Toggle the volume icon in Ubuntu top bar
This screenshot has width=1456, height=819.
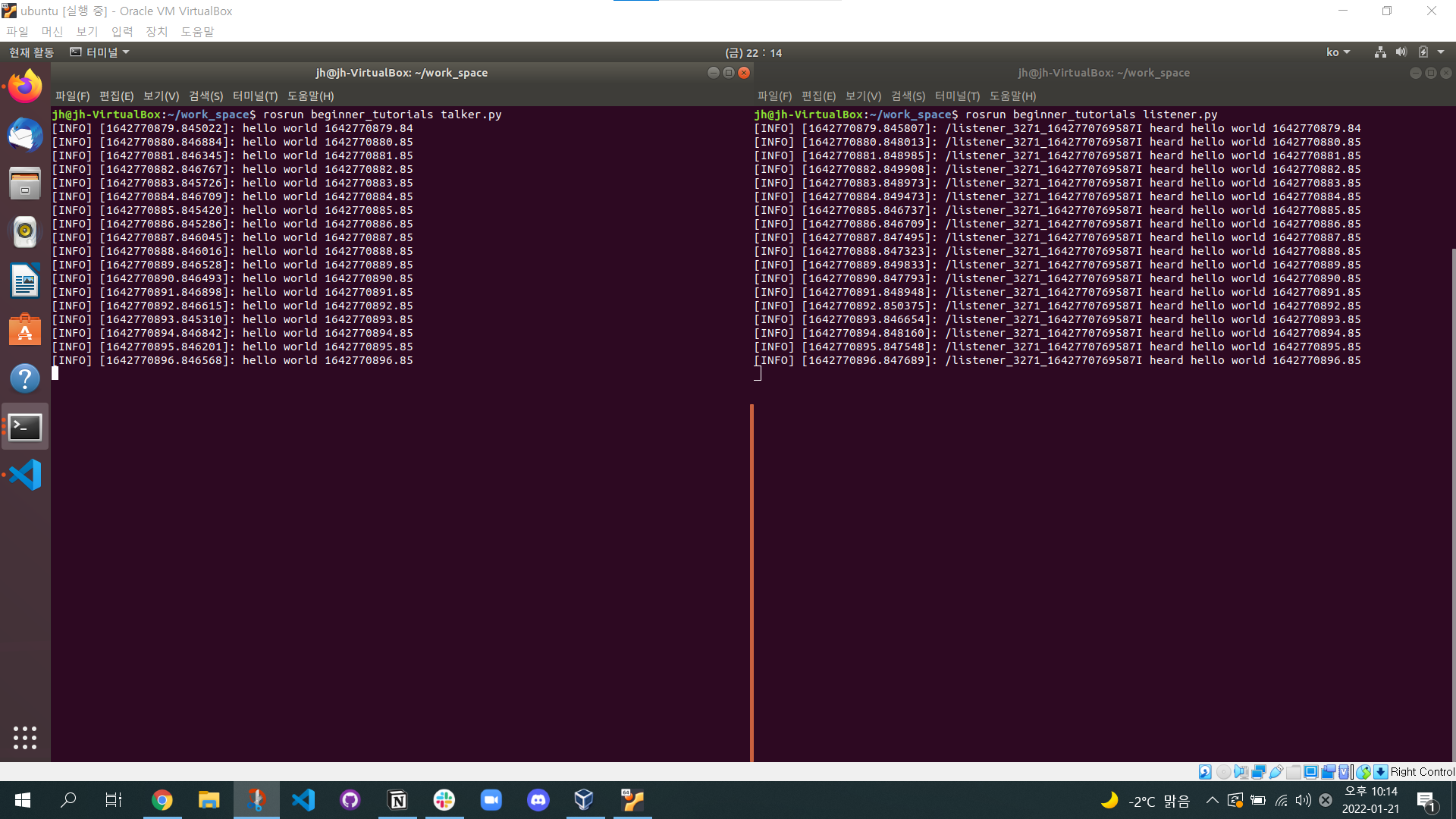coord(1401,52)
